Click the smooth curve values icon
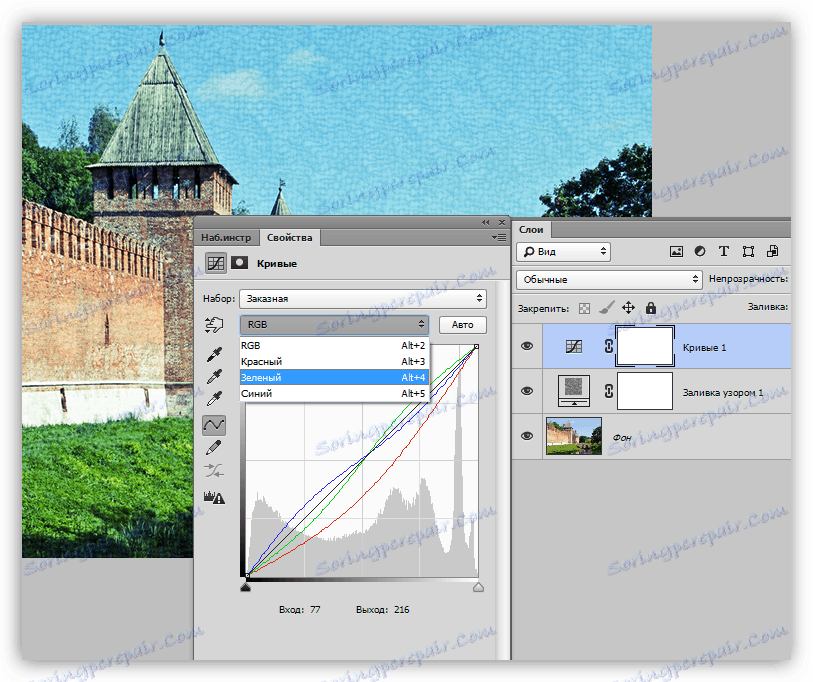Image resolution: width=813 pixels, height=682 pixels. (214, 471)
